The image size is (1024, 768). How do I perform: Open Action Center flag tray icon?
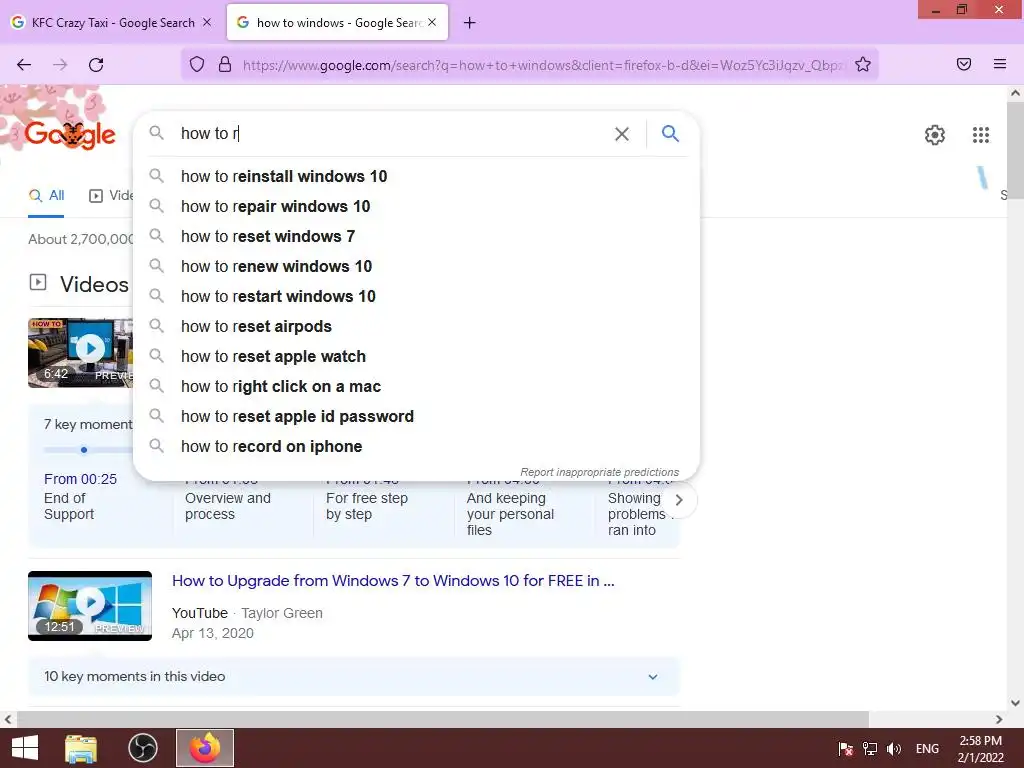pos(845,749)
